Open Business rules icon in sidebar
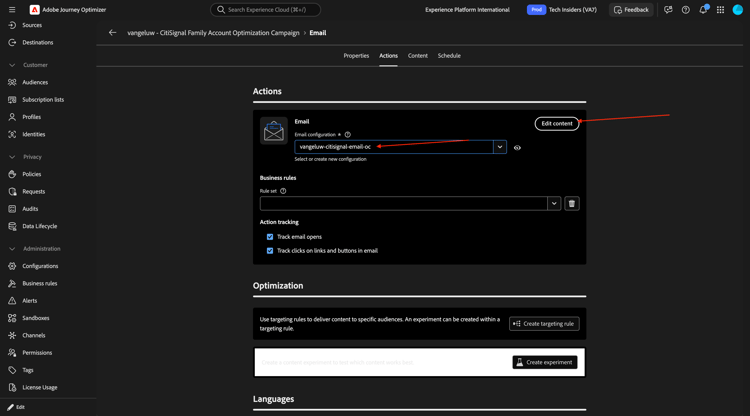750x416 pixels. tap(12, 283)
